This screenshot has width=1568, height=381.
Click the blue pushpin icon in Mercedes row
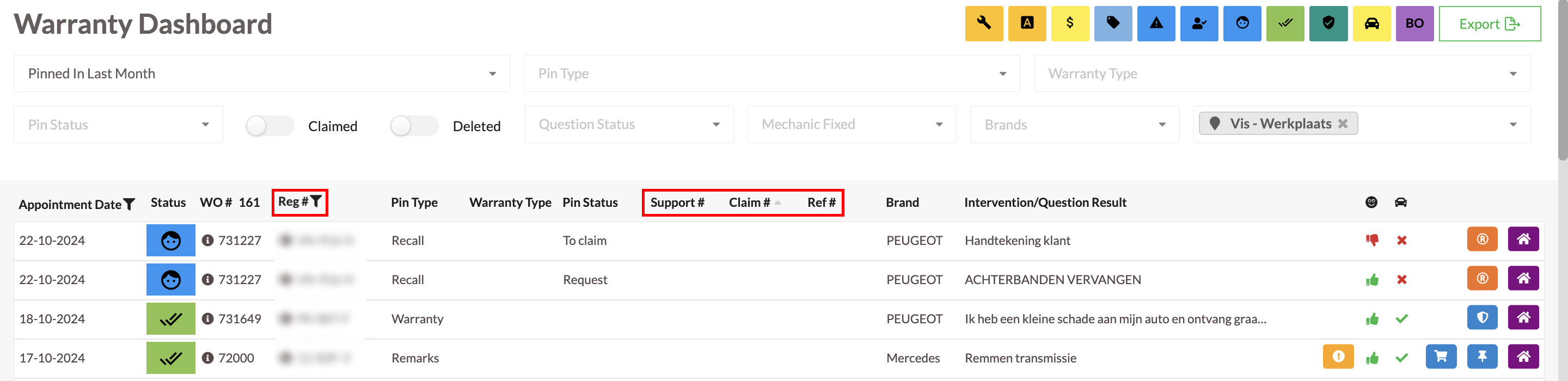(1482, 357)
